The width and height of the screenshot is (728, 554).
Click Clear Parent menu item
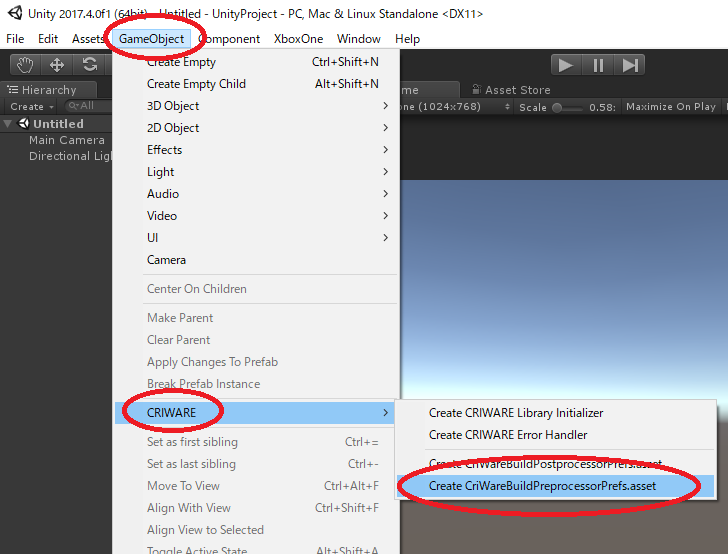point(256,340)
